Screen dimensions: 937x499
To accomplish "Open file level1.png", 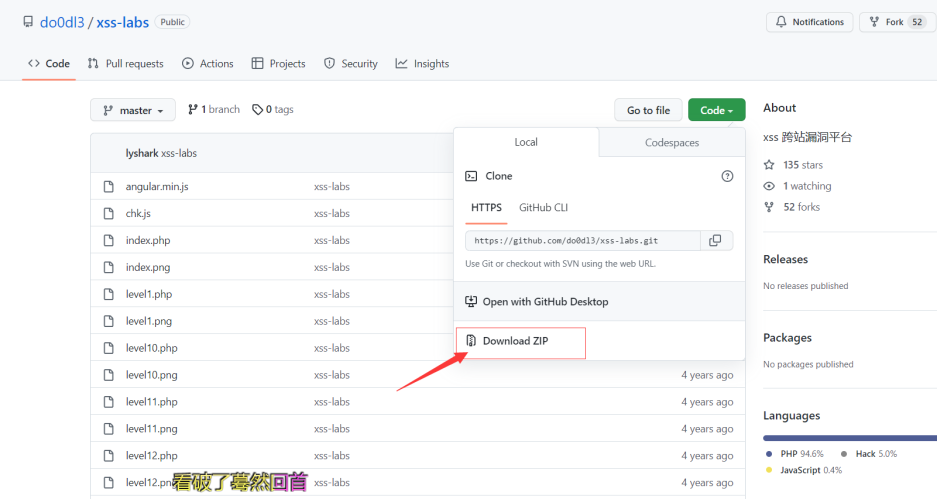I will point(149,321).
